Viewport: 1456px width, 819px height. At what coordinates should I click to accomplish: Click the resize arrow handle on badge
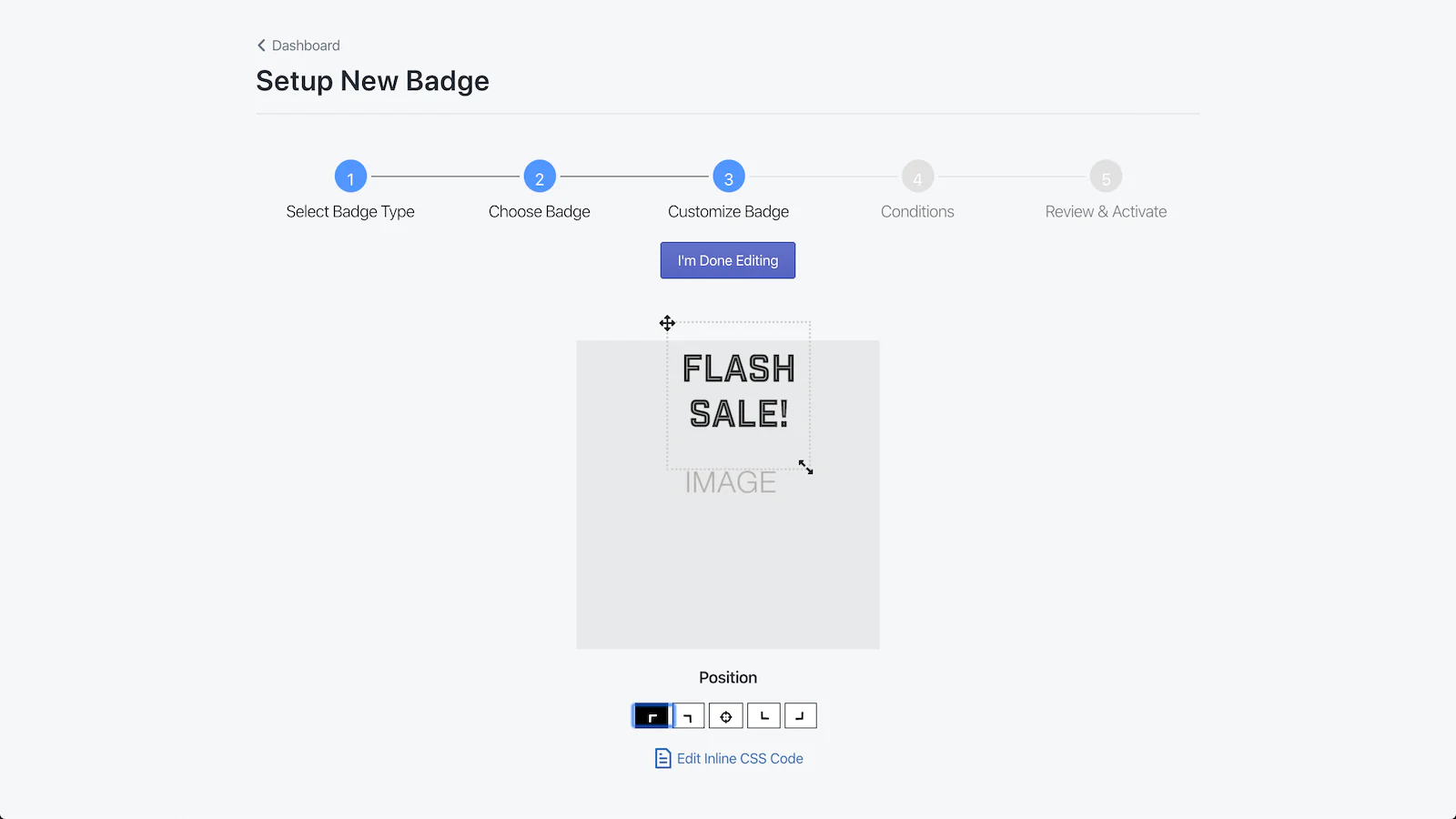click(x=806, y=467)
